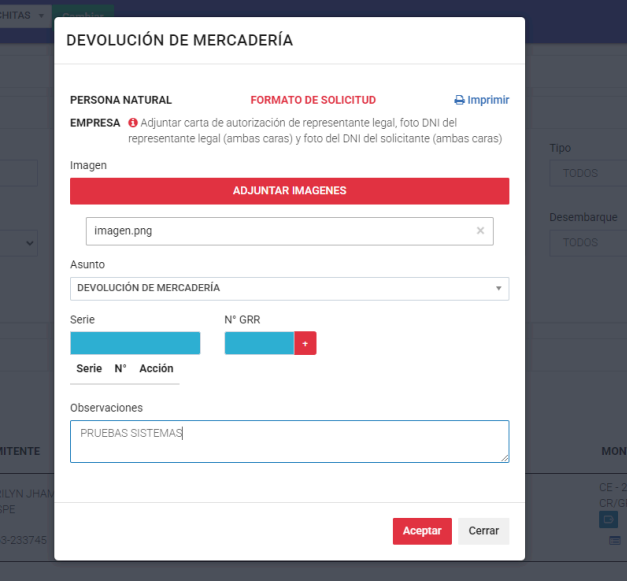Expand the Tipo TODOS dropdown in background
The image size is (627, 581).
[x=583, y=173]
